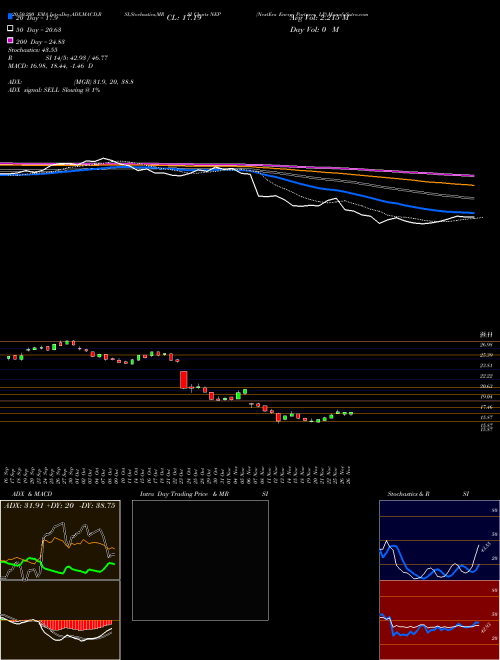Screen dimensions: 500x660
Task: Click the 22.22 price axis label
Action: 487,376
